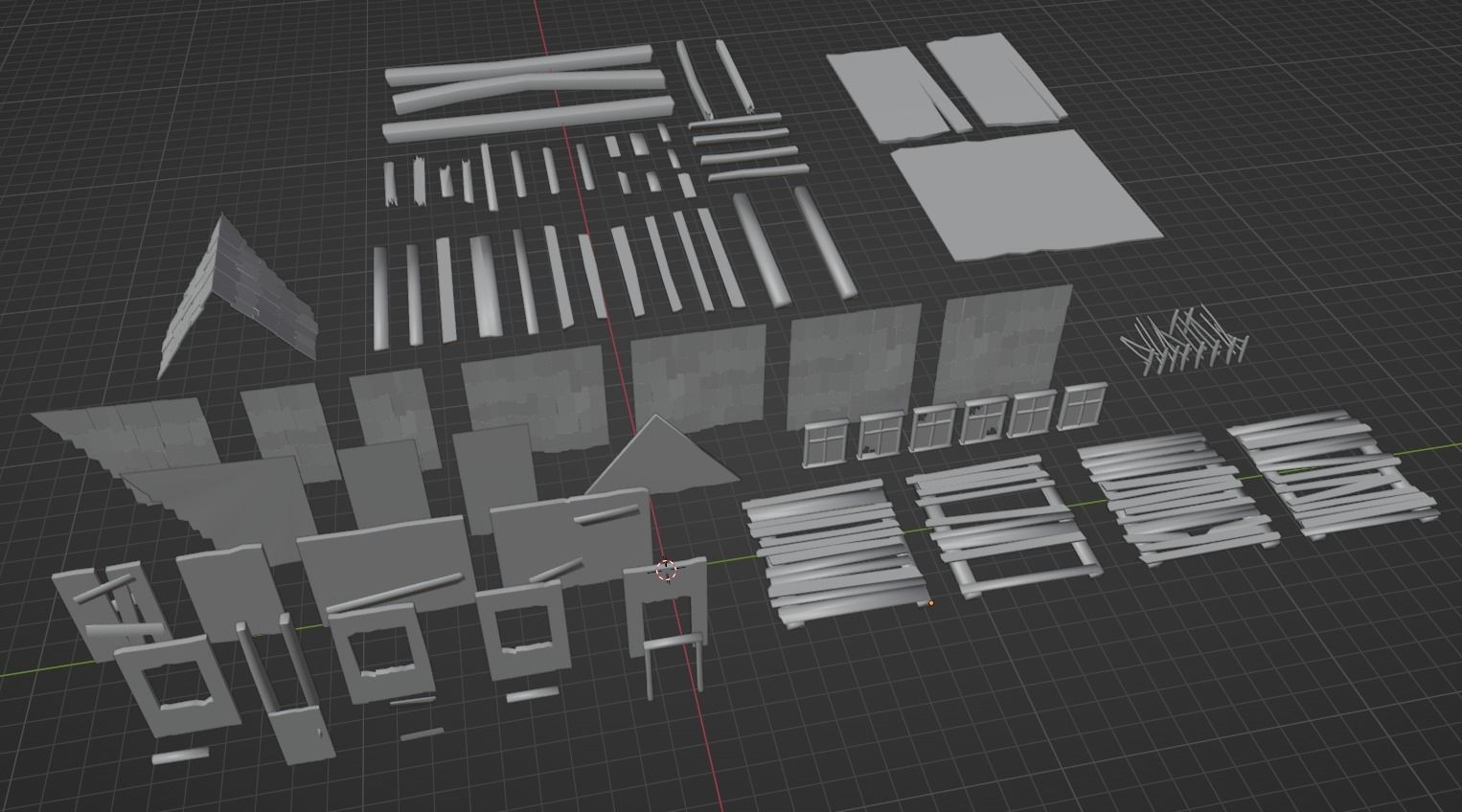The height and width of the screenshot is (812, 1462).
Task: Select the flat triangular gable wall piece
Action: pos(662,456)
